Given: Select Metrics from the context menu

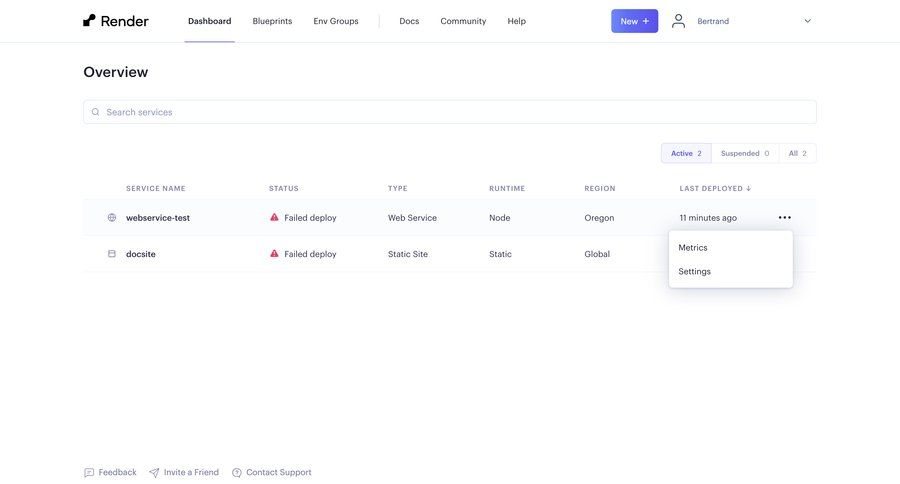Looking at the screenshot, I should (x=693, y=247).
